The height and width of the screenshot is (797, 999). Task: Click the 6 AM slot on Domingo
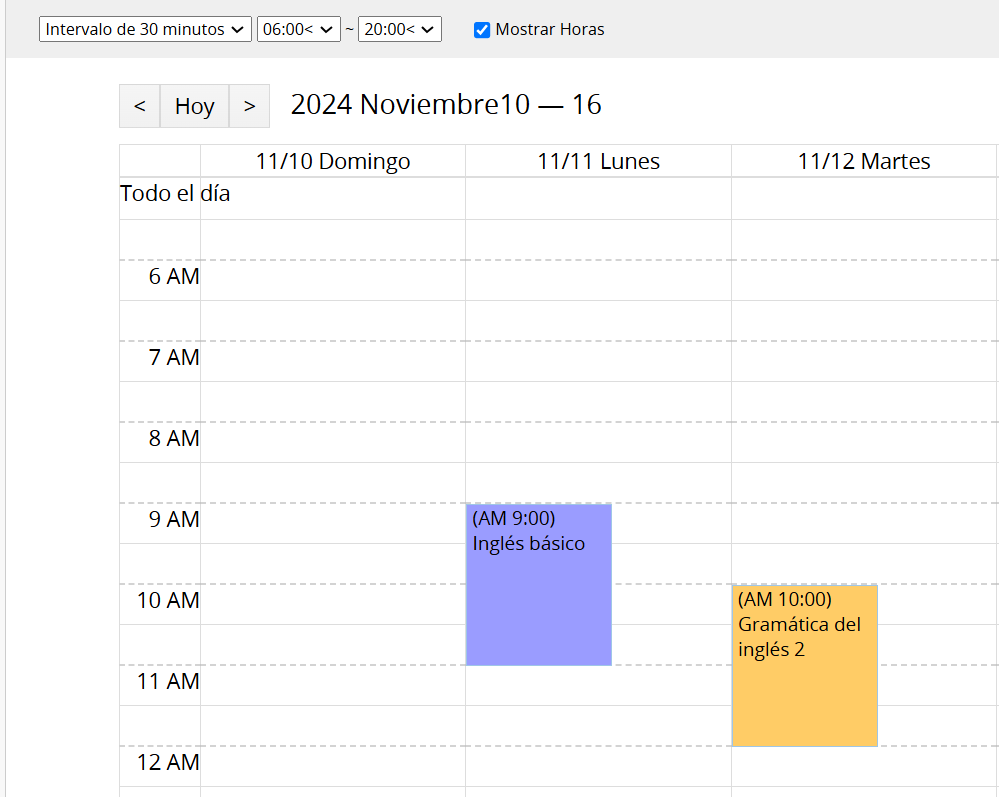[332, 280]
